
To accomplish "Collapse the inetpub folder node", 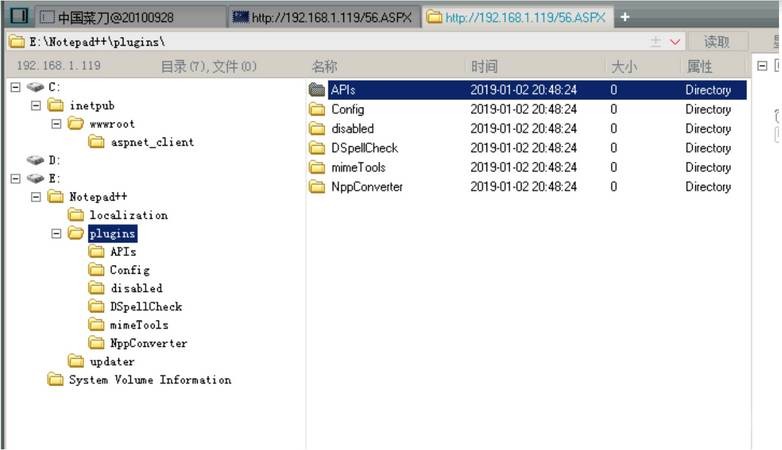I will pyautogui.click(x=36, y=106).
